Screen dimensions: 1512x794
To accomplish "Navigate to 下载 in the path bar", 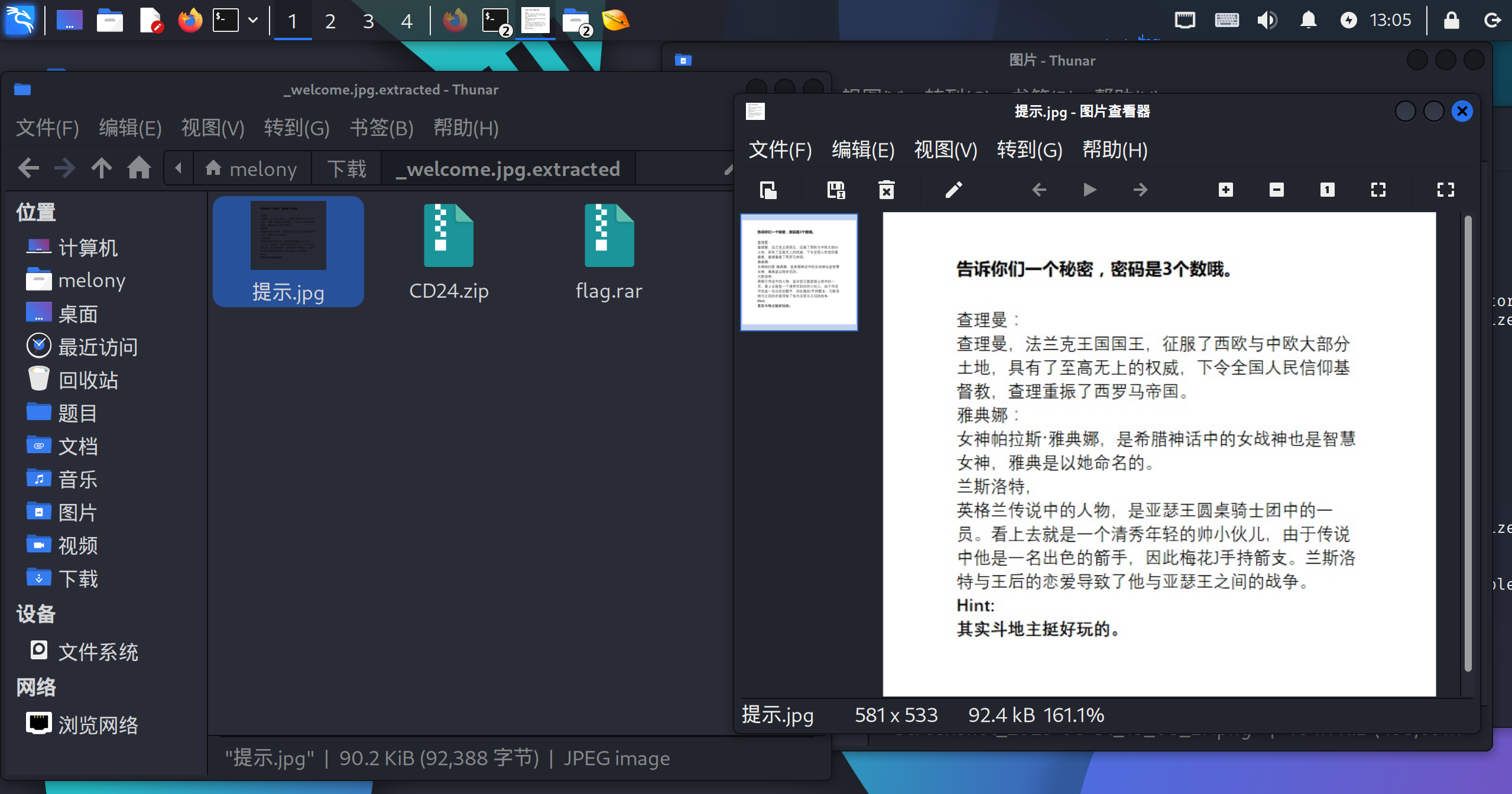I will pos(347,169).
